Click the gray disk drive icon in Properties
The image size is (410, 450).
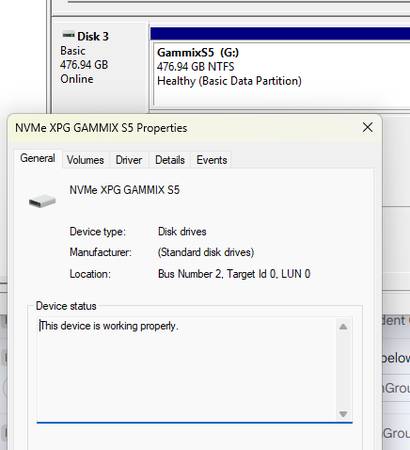point(42,201)
